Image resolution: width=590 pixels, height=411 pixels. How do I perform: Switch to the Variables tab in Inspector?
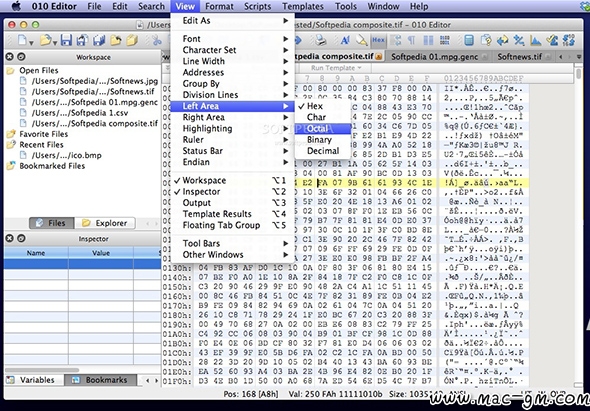(34, 380)
